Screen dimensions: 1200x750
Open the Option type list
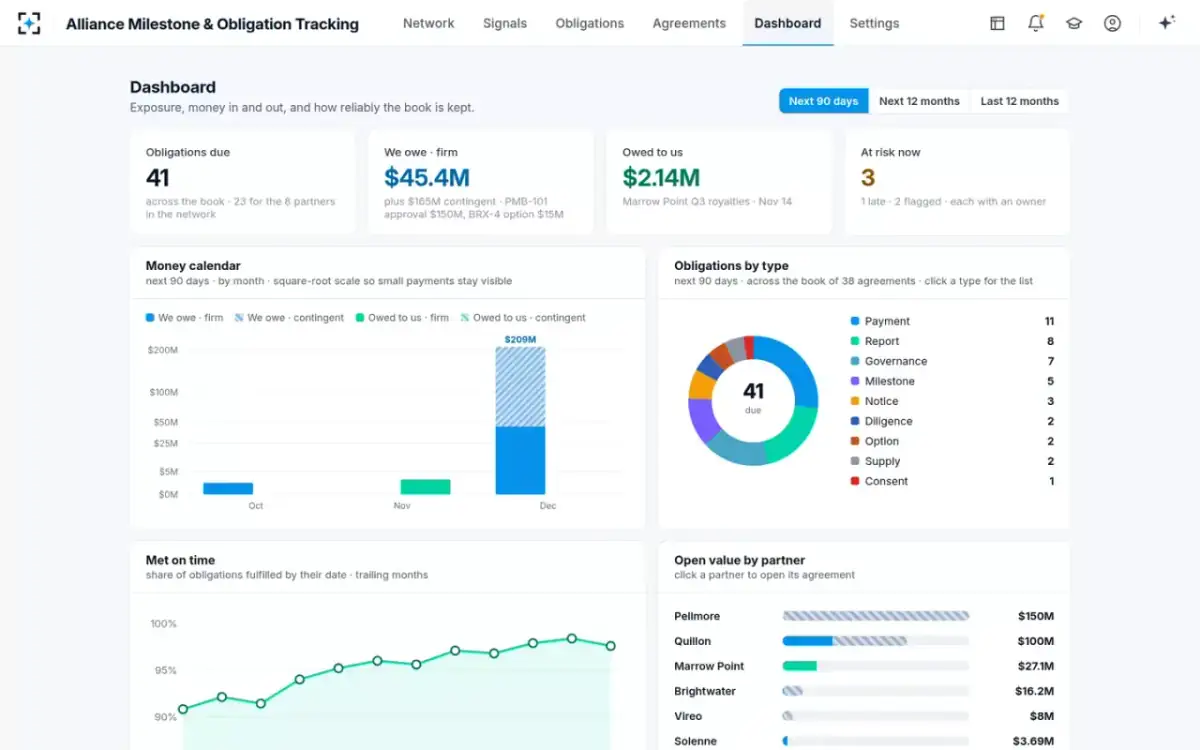click(x=952, y=441)
